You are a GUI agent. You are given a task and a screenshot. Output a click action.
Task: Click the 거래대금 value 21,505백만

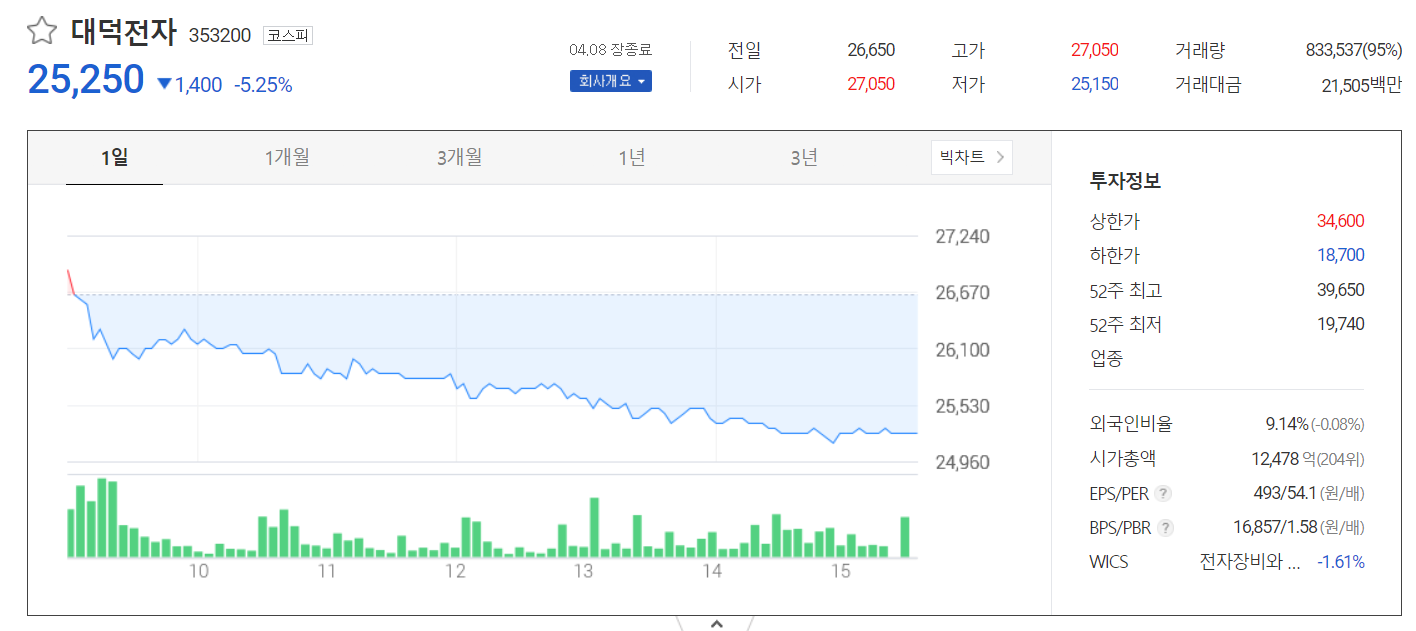pos(1362,86)
